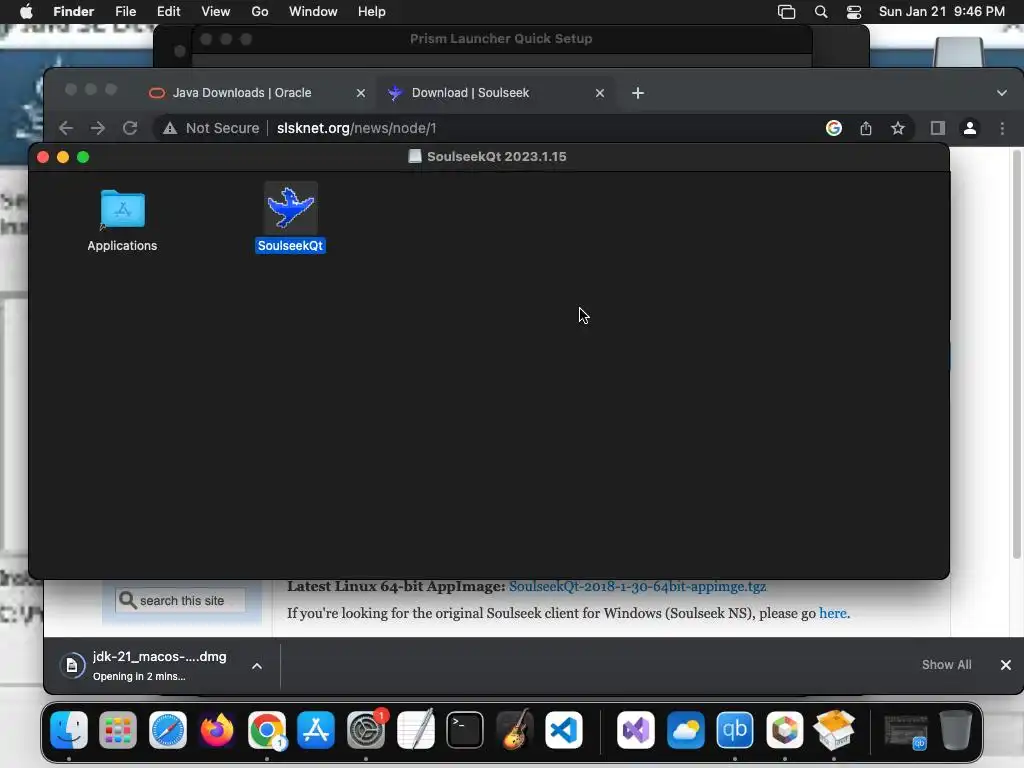Reload the Soulseek page
The image size is (1024, 768).
coord(130,128)
